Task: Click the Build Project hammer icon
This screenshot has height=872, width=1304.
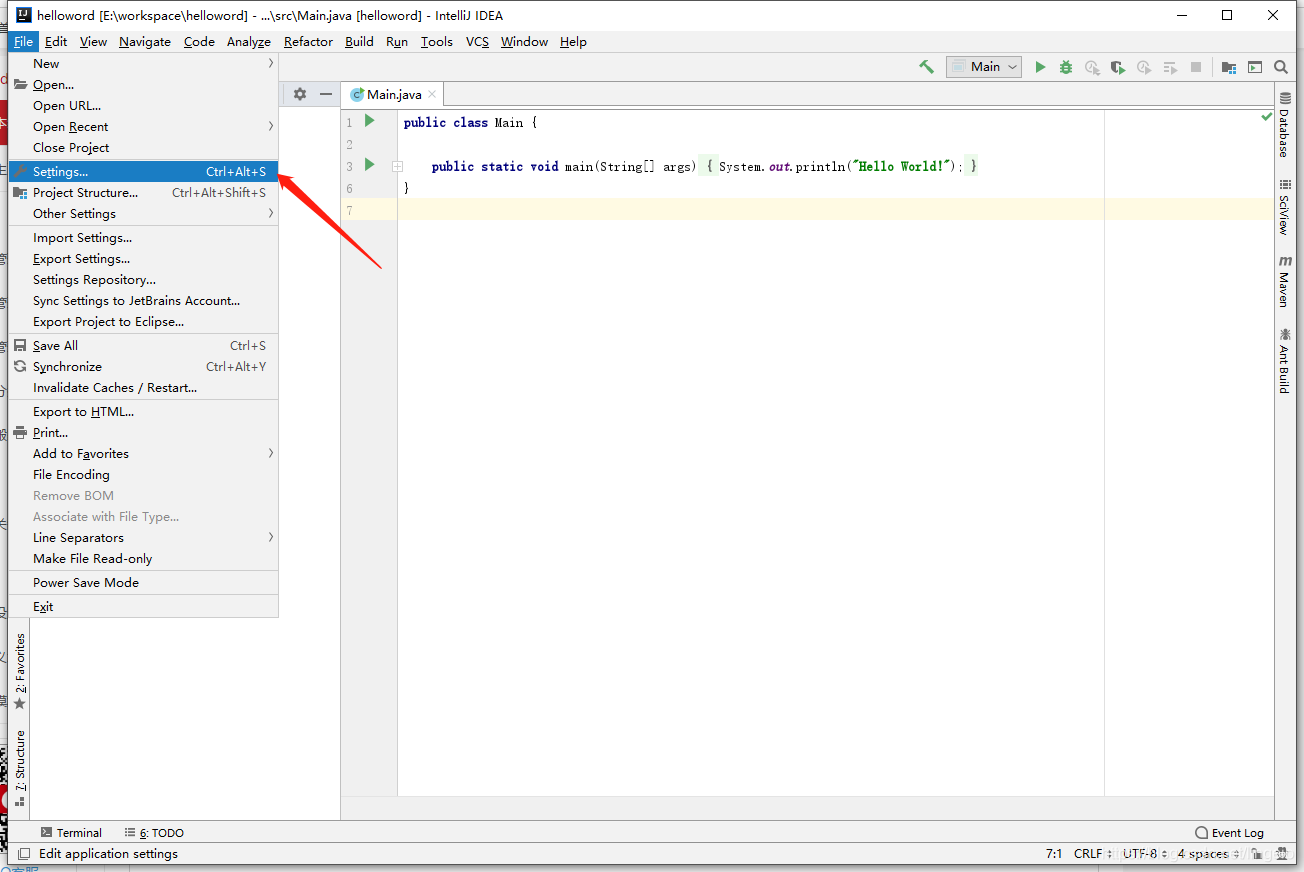Action: (927, 67)
